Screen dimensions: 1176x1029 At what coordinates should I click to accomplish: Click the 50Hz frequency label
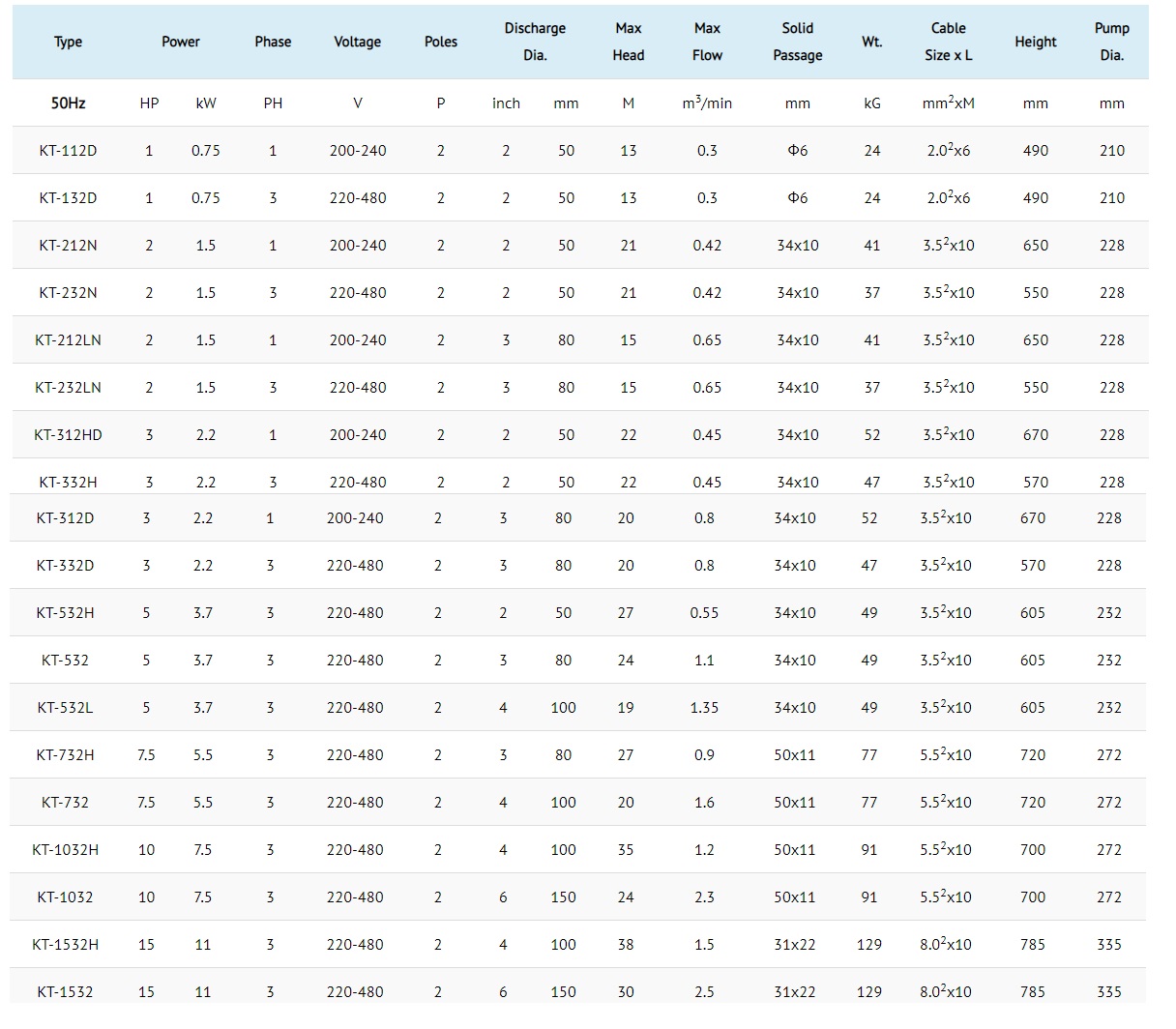click(x=68, y=103)
